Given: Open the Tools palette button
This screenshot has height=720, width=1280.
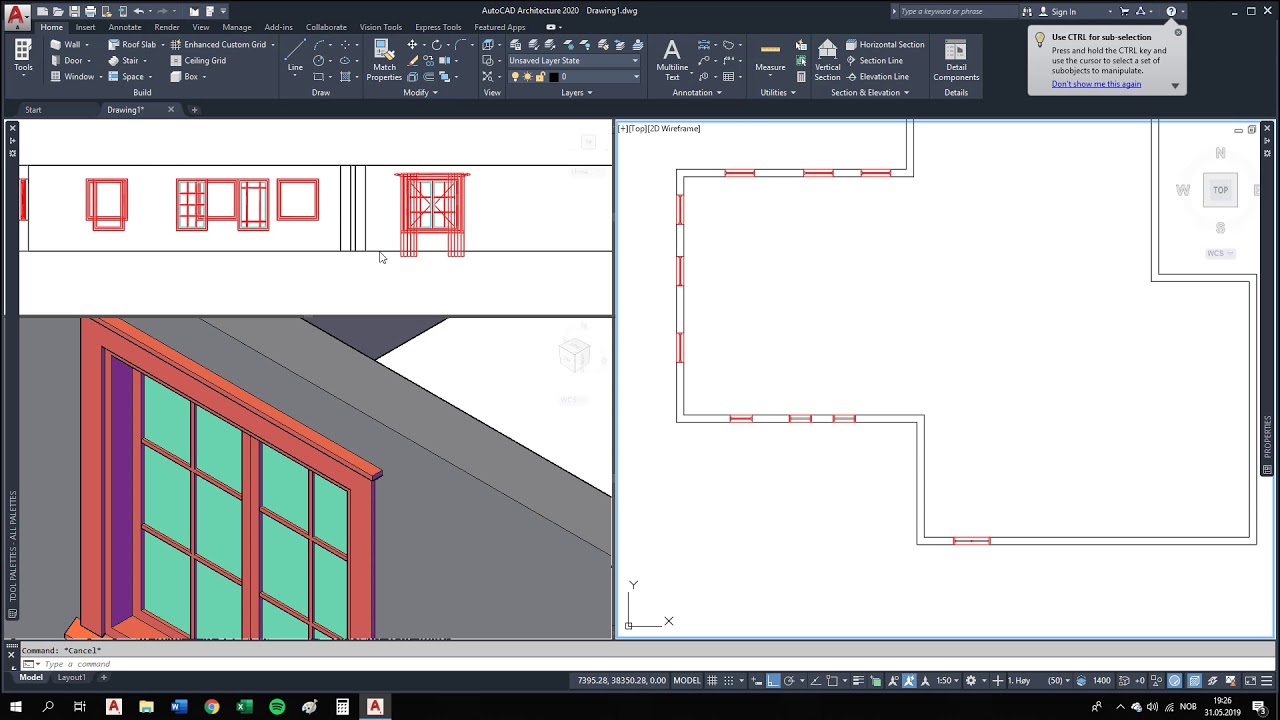Looking at the screenshot, I should click(23, 56).
